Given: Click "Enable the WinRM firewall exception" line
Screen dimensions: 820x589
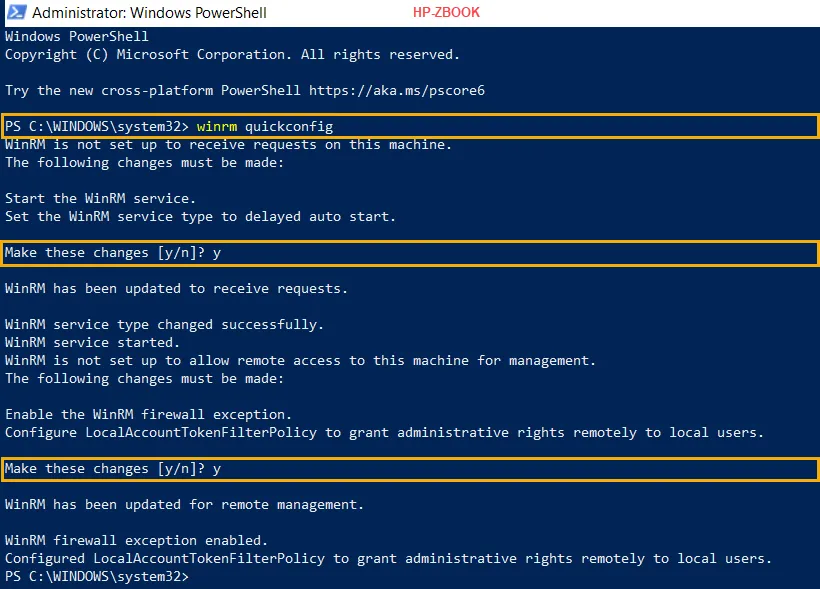Looking at the screenshot, I should point(147,415).
